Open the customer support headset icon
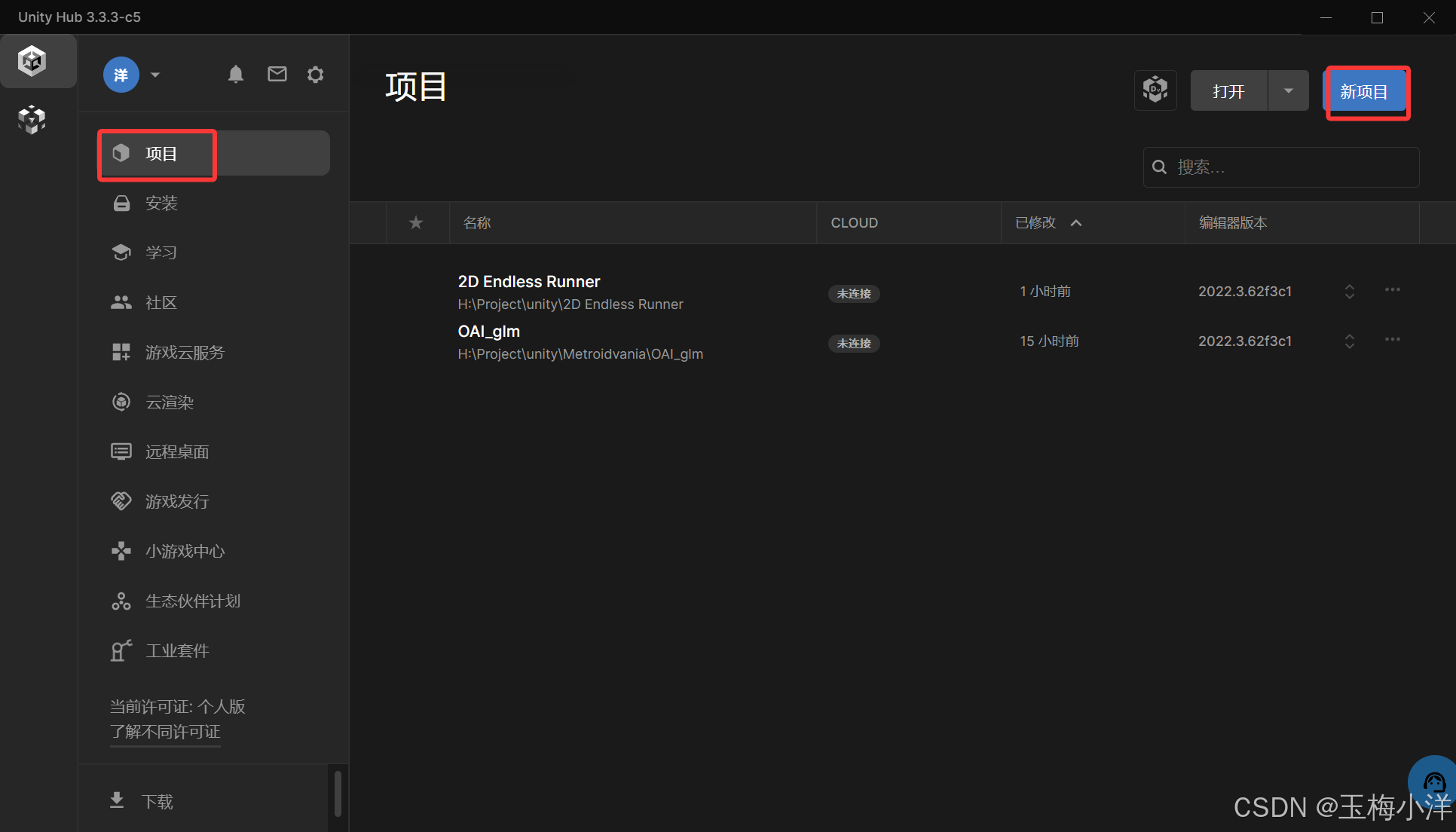This screenshot has width=1456, height=832. pos(1433,782)
